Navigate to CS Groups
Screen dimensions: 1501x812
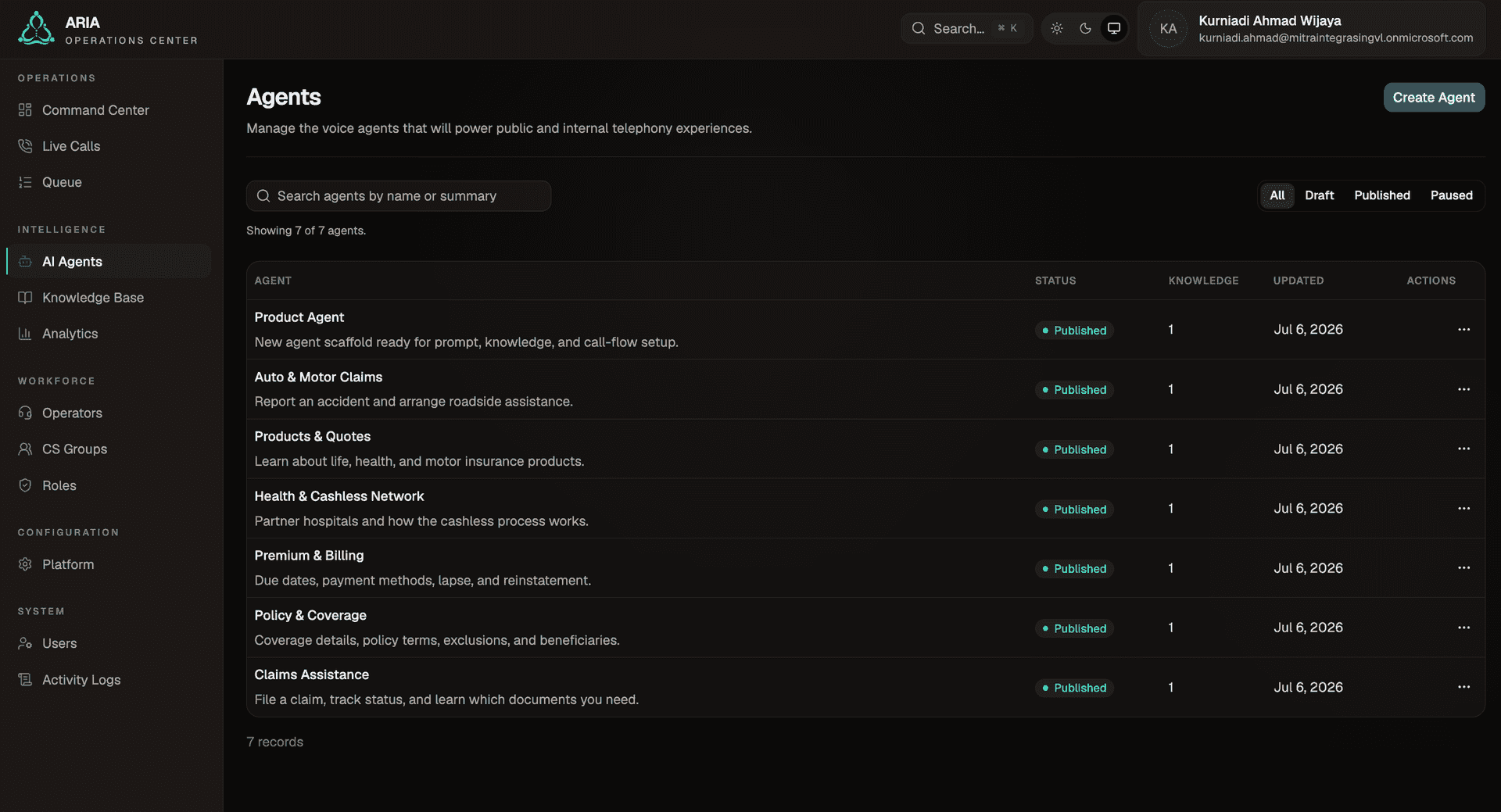click(109, 449)
